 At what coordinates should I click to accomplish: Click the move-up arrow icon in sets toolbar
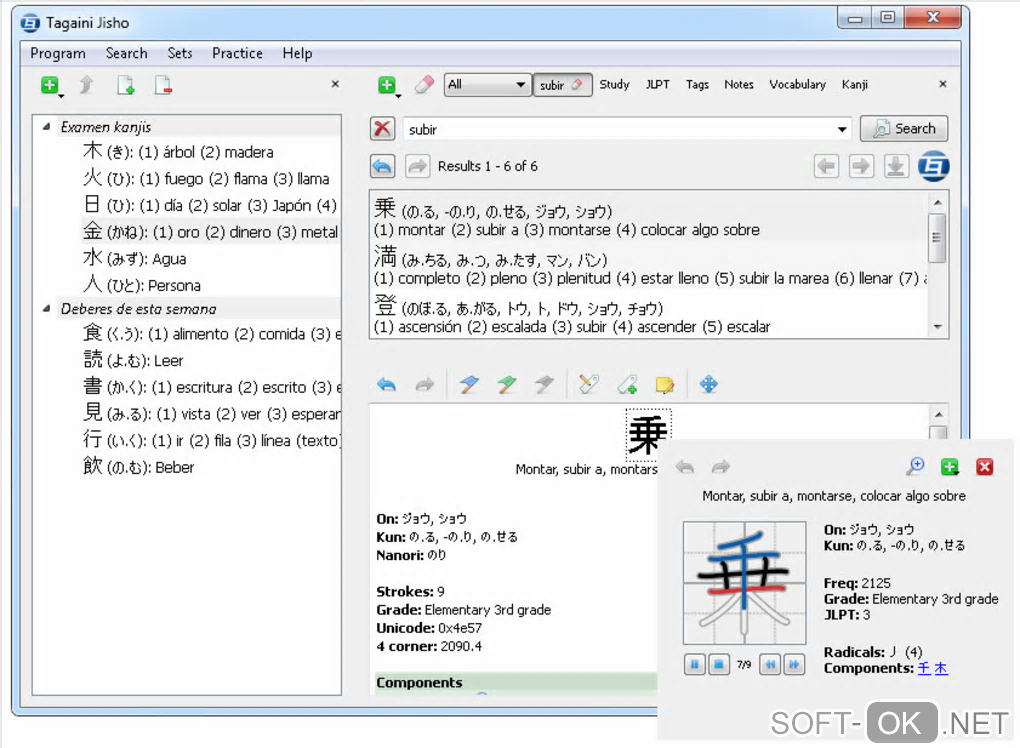pos(87,85)
